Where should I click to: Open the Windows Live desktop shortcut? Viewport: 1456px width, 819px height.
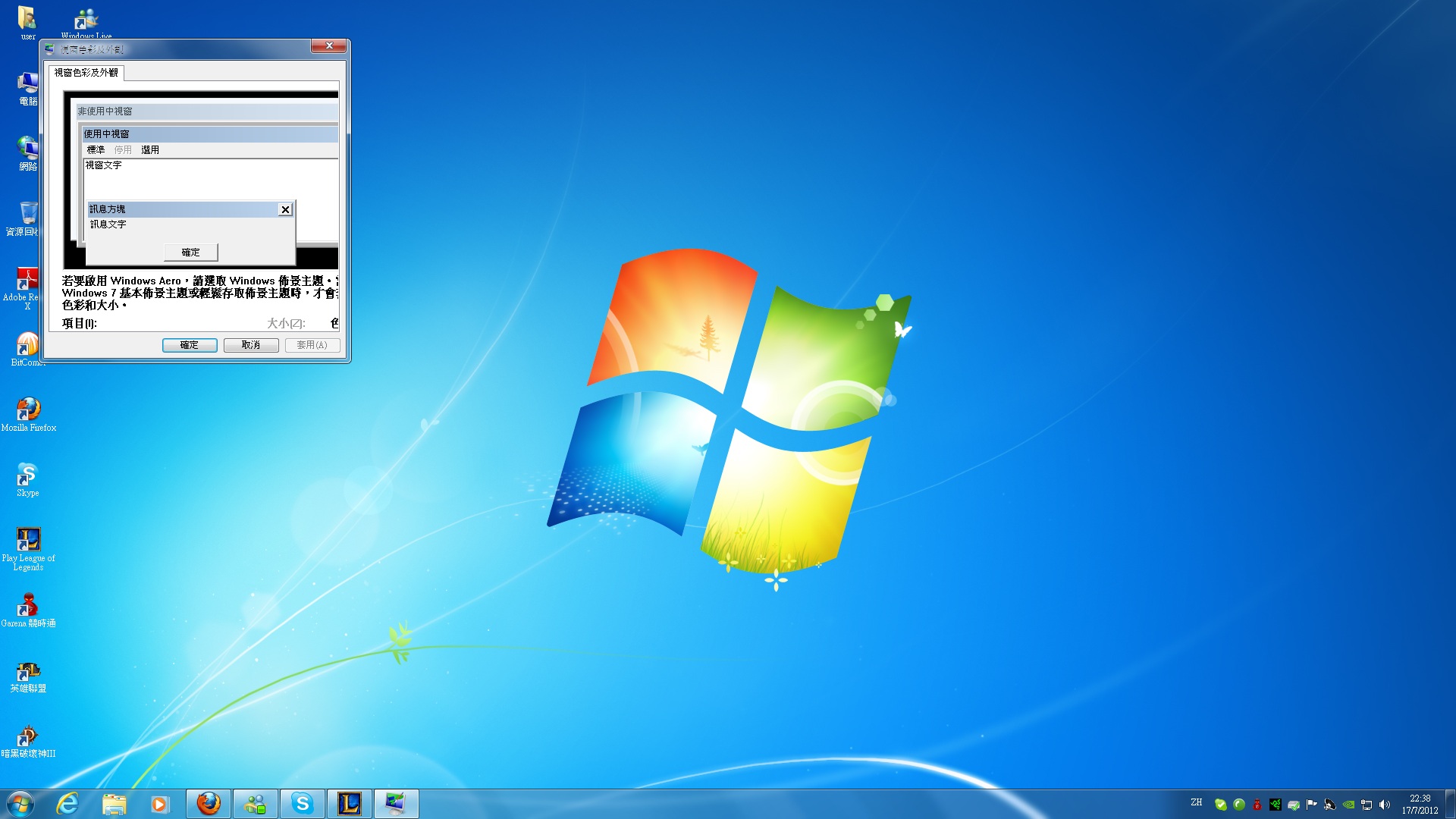click(86, 23)
